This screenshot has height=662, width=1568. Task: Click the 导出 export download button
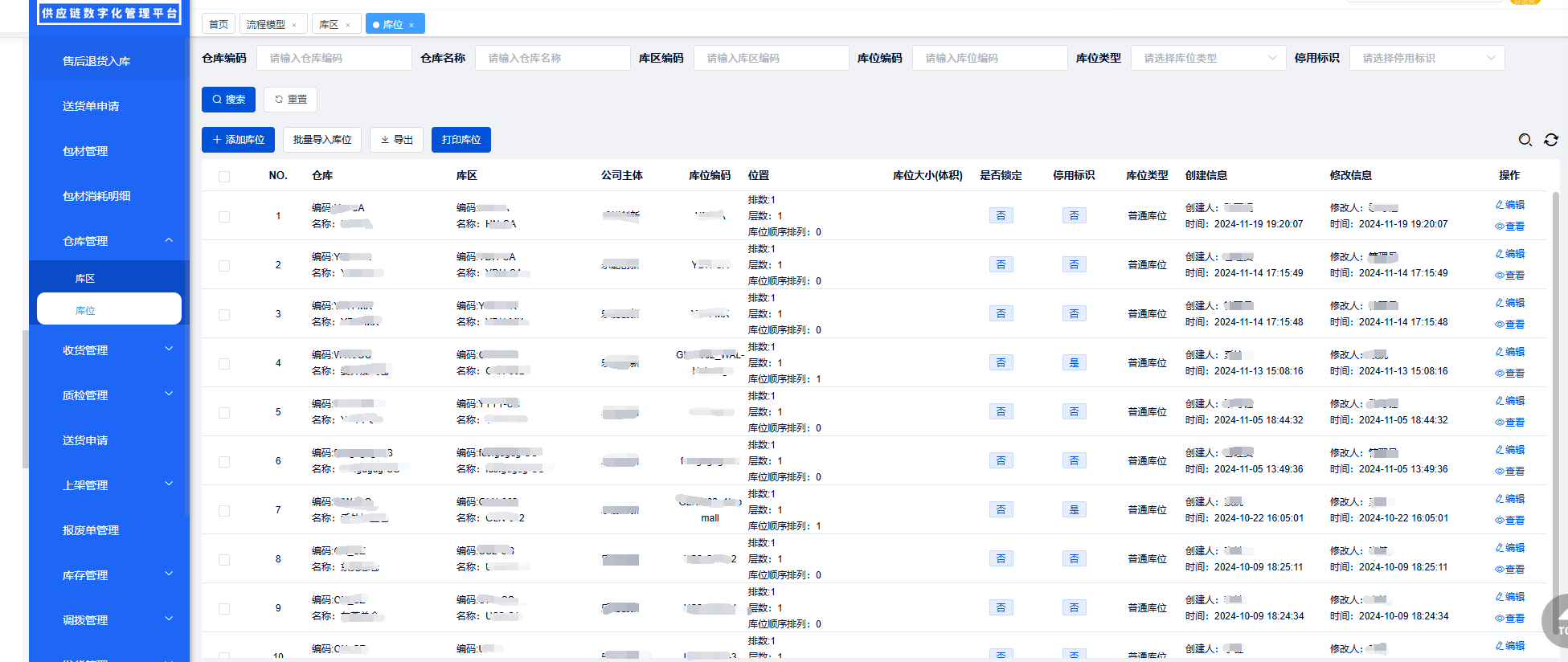click(396, 140)
